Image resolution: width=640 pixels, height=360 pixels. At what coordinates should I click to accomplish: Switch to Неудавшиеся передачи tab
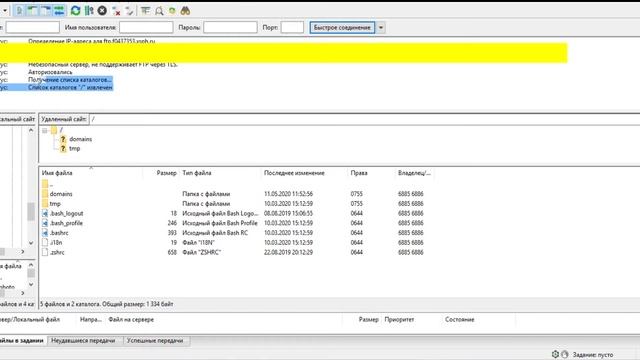[83, 341]
